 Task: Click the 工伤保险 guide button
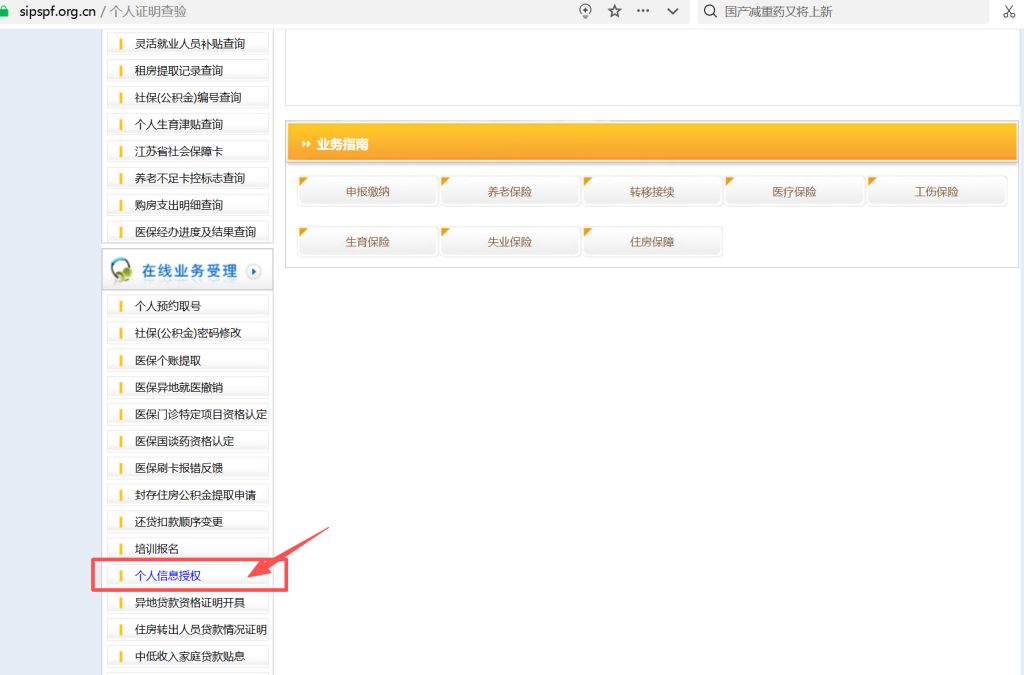click(936, 191)
